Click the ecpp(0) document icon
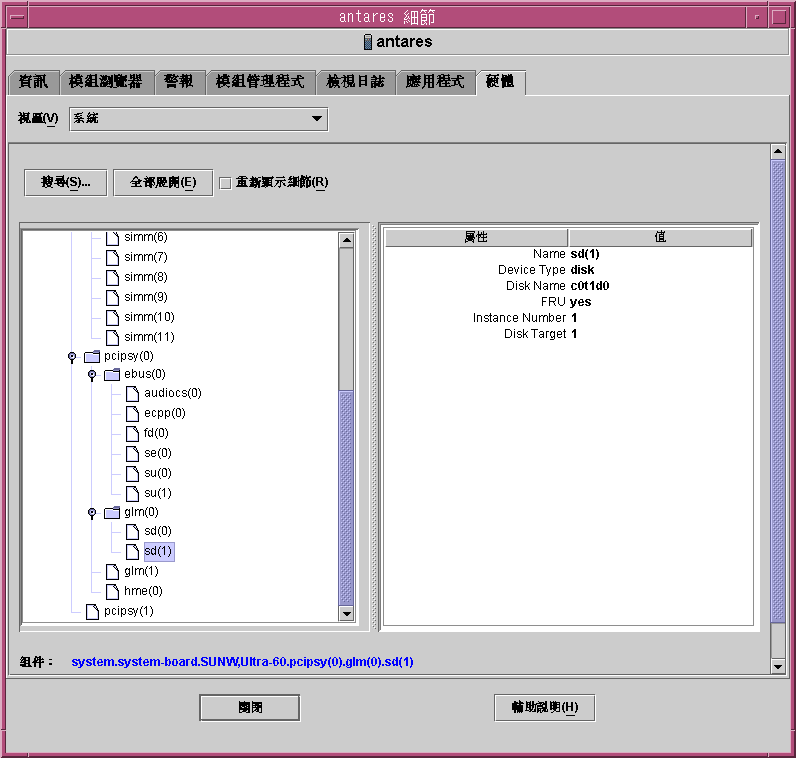 (x=132, y=414)
